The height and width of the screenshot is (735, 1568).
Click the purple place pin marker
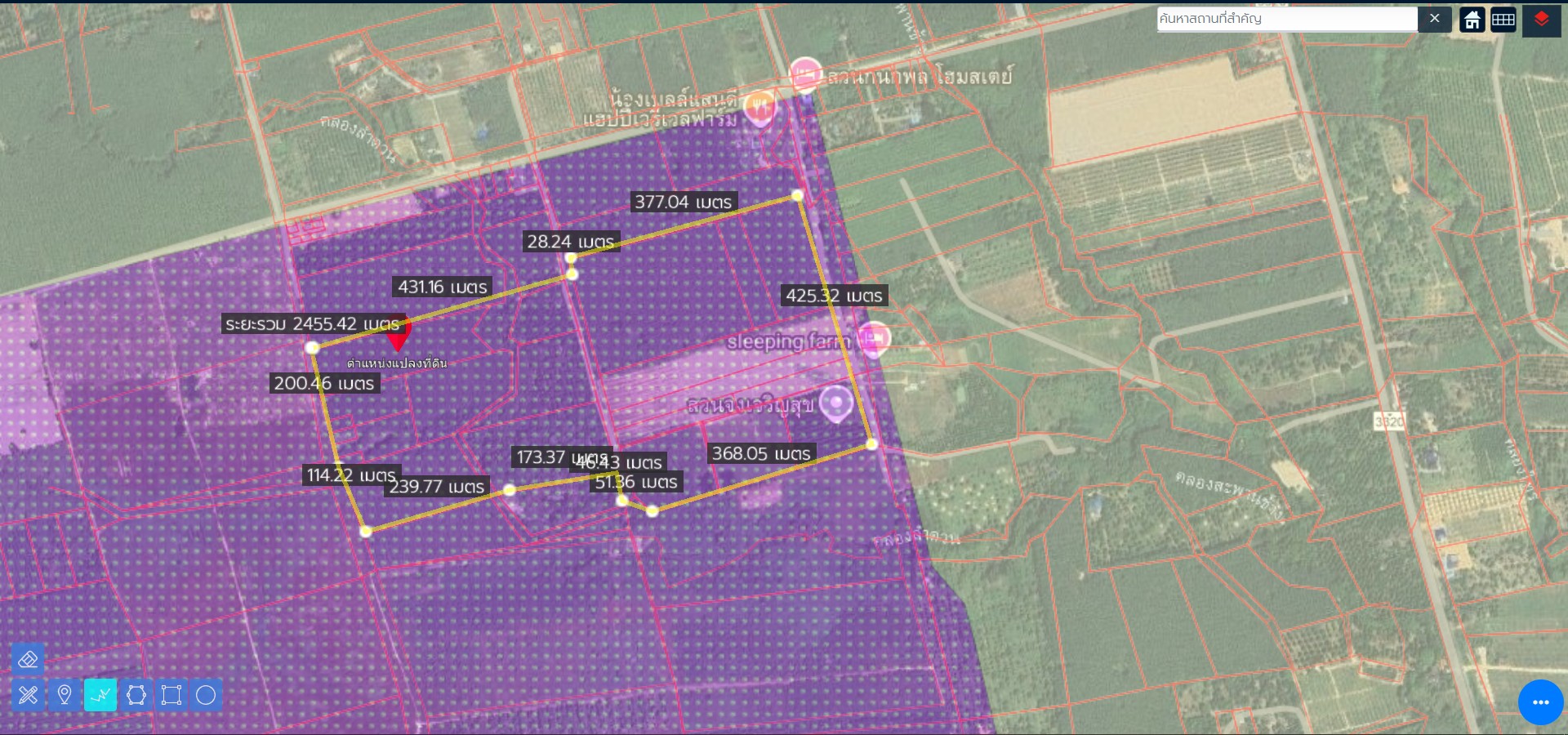click(835, 403)
